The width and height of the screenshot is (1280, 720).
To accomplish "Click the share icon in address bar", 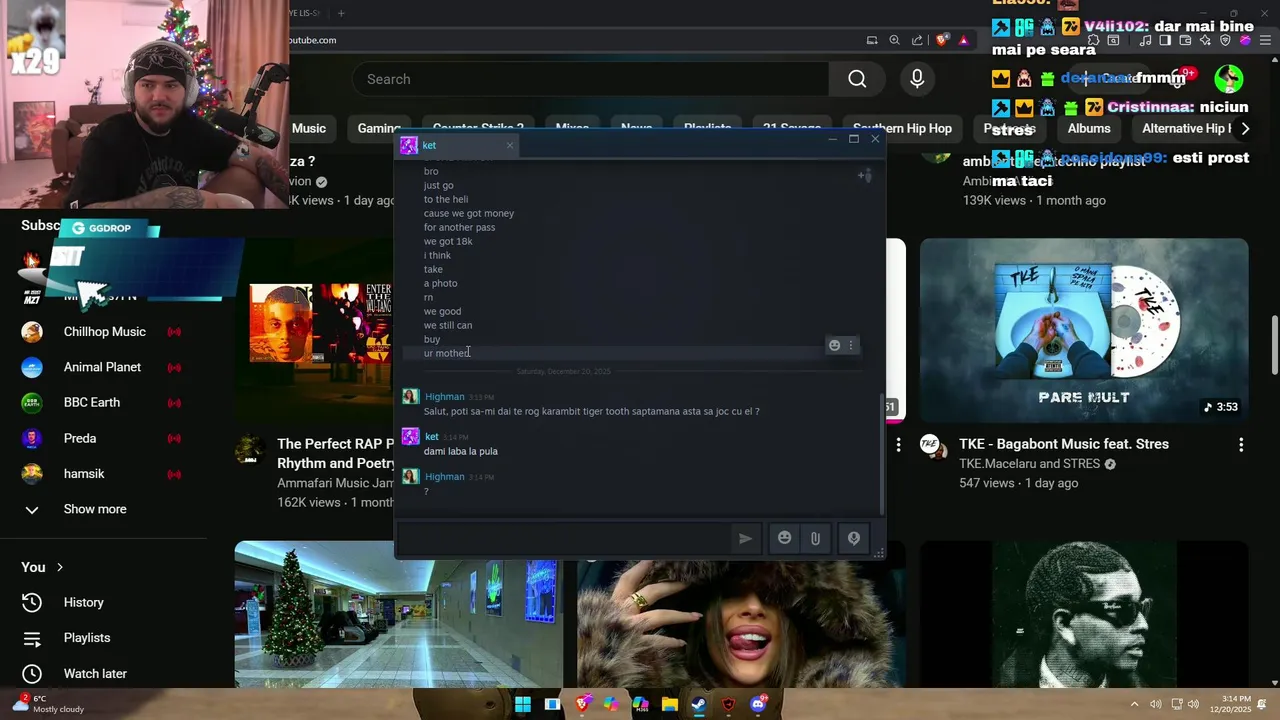I will click(917, 40).
